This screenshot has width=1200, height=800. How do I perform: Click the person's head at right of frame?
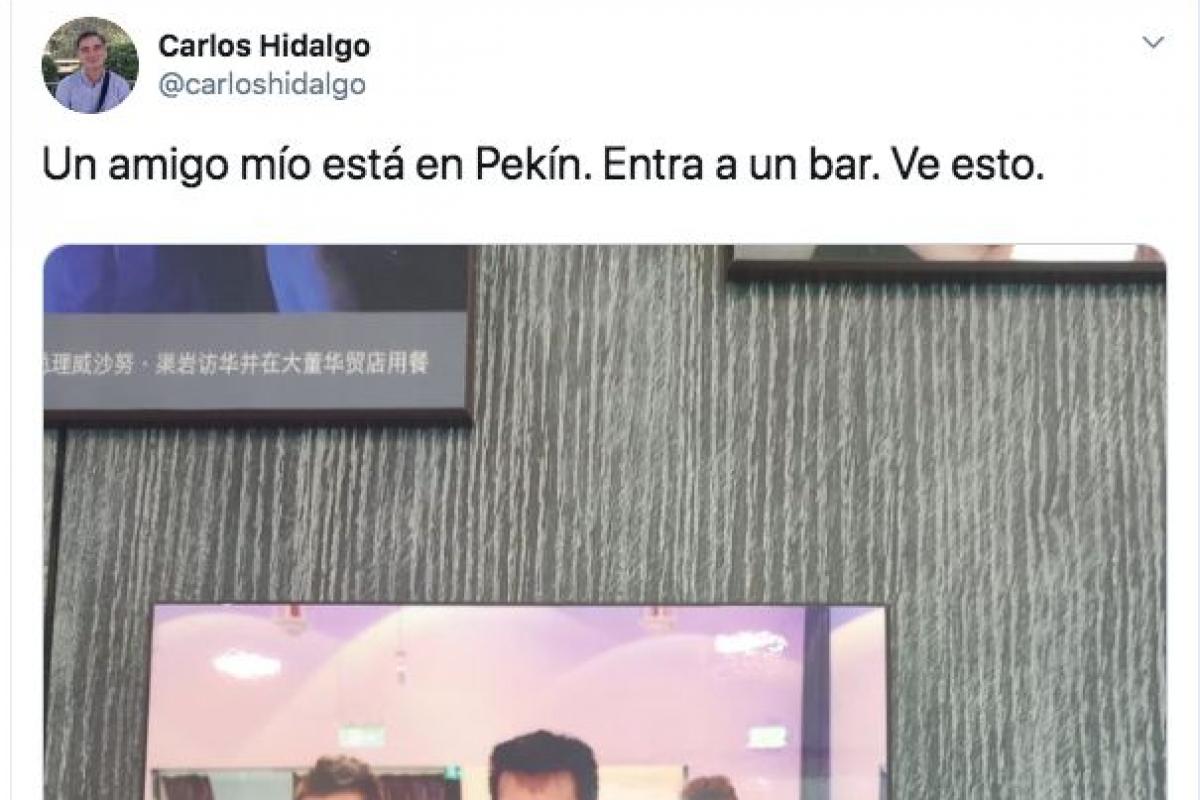(710, 788)
